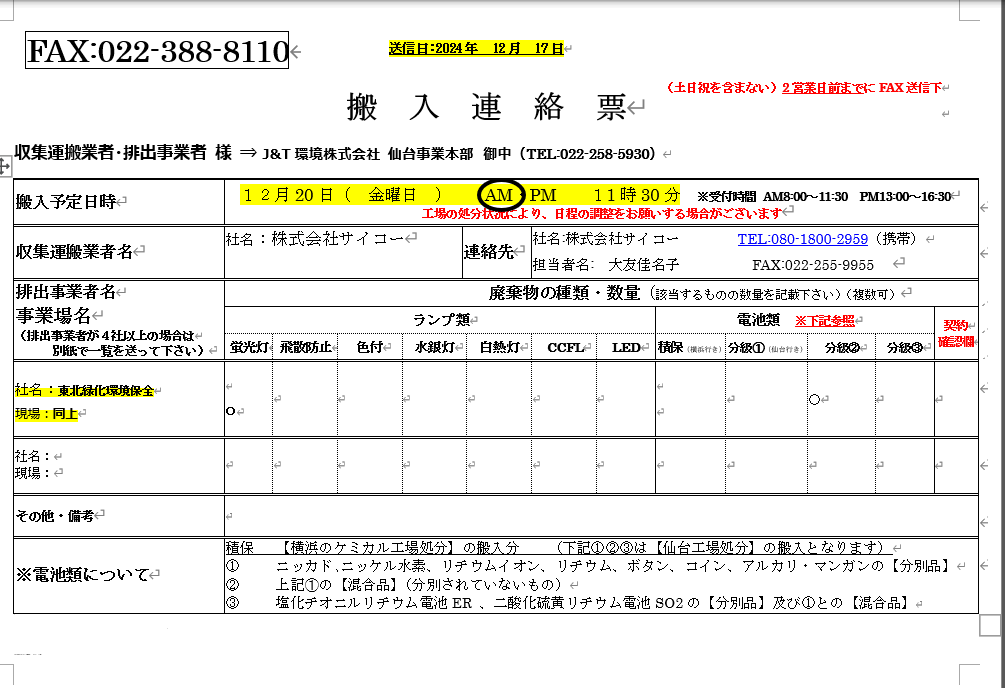Click the FAX:022-388-8110 text box
Image resolution: width=1005 pixels, height=688 pixels.
coord(157,52)
